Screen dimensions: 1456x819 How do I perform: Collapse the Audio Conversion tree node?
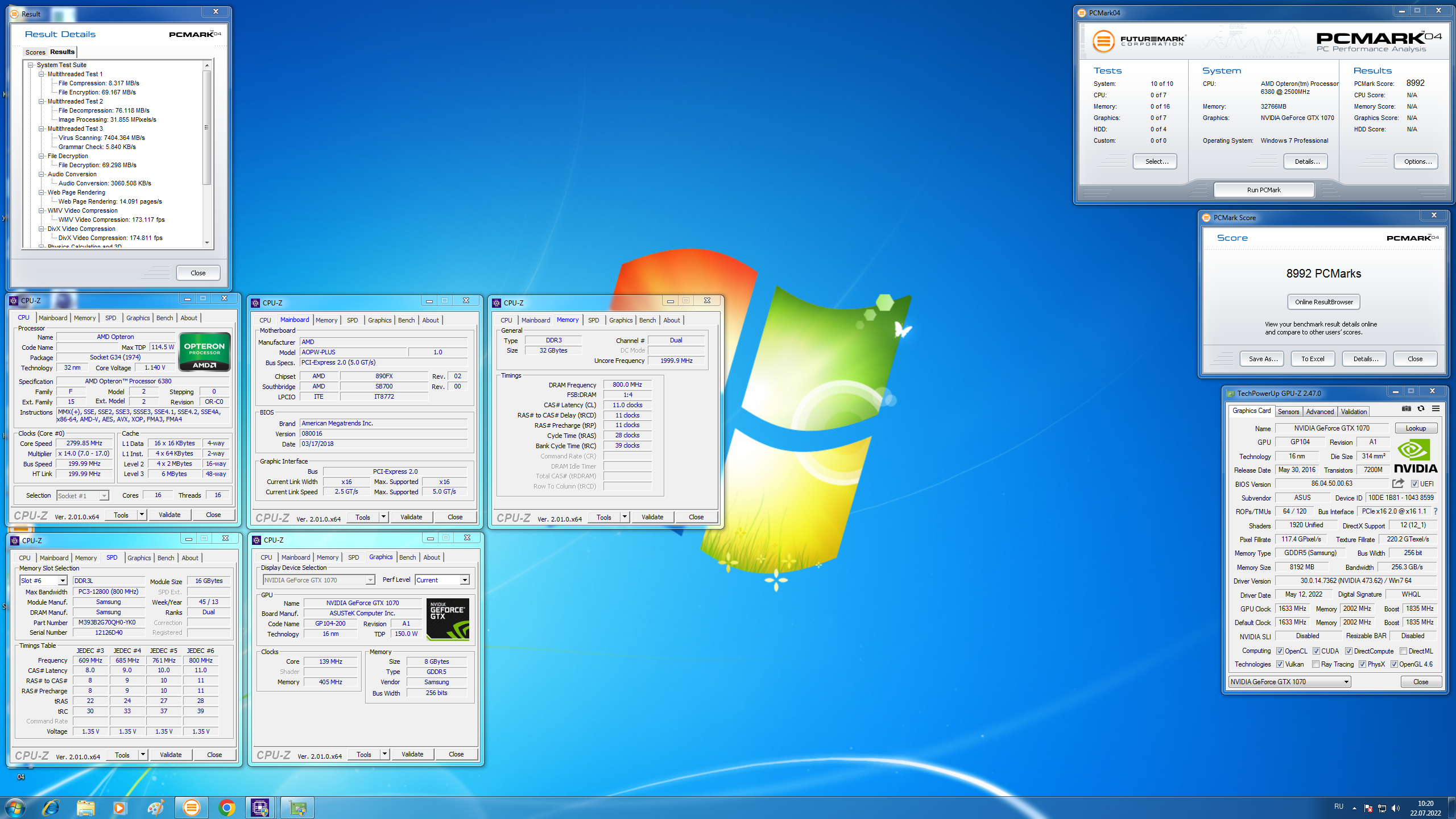(41, 174)
